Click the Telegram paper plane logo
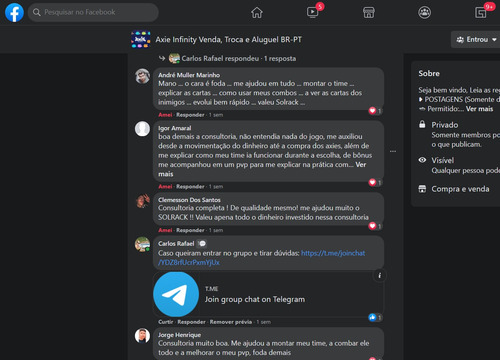This screenshot has height=360, width=500. pos(176,294)
